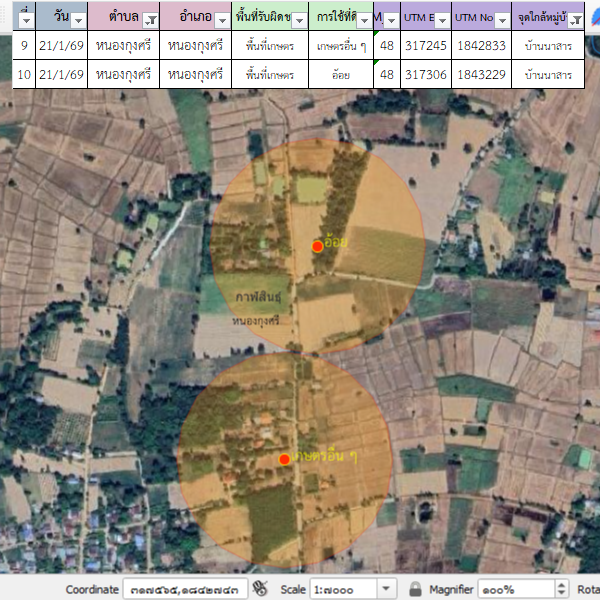Open the filter dropdown on the UTM E column
Viewport: 600px width, 600px height.
(441, 20)
